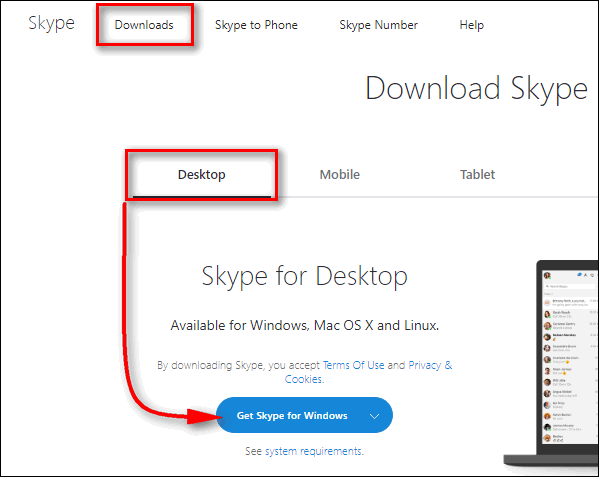Switch to the Tablet tab

coord(477,175)
